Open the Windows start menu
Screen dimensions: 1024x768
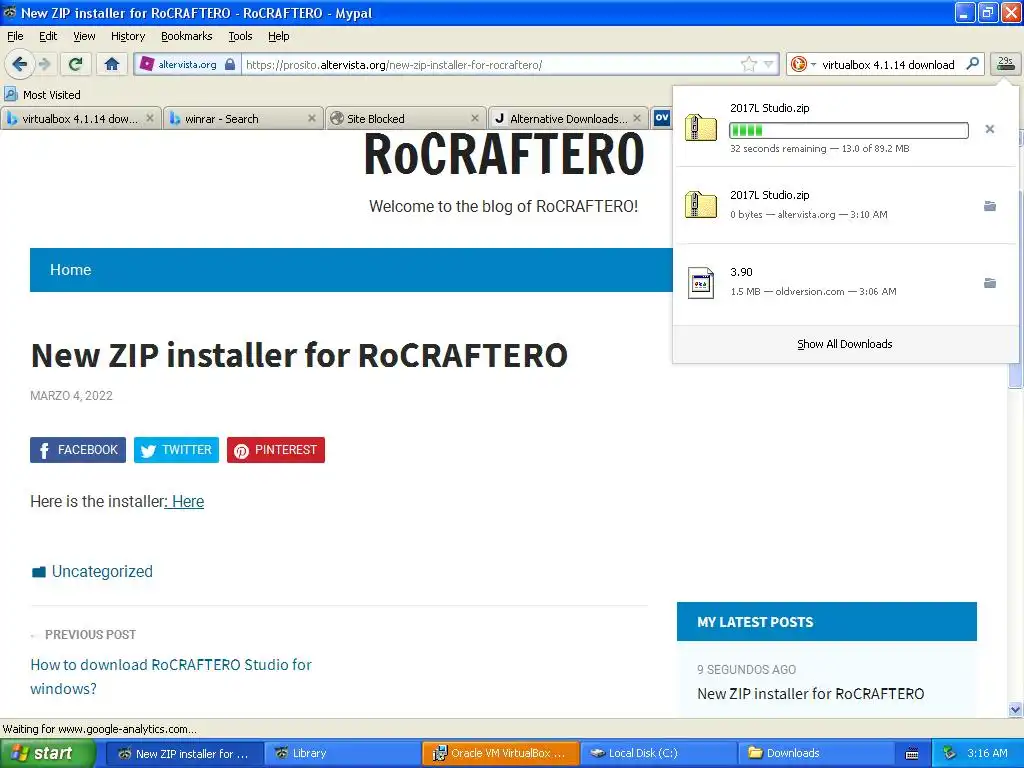point(47,753)
